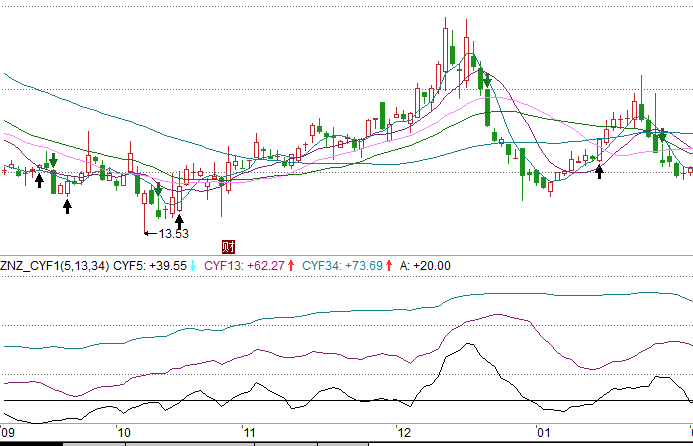Click the cyan down arrow beside CYF5
The width and height of the screenshot is (693, 446).
[193, 266]
